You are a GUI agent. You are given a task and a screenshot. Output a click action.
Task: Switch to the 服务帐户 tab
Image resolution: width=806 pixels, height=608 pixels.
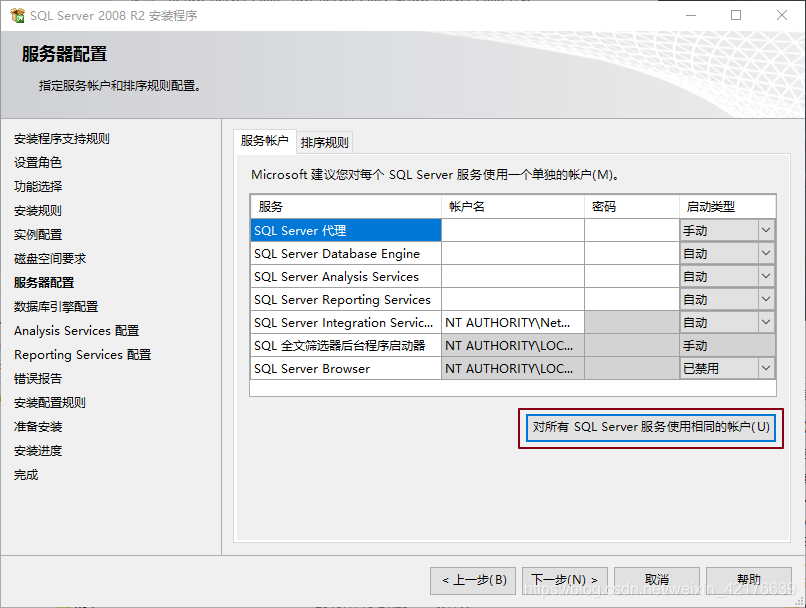(265, 141)
